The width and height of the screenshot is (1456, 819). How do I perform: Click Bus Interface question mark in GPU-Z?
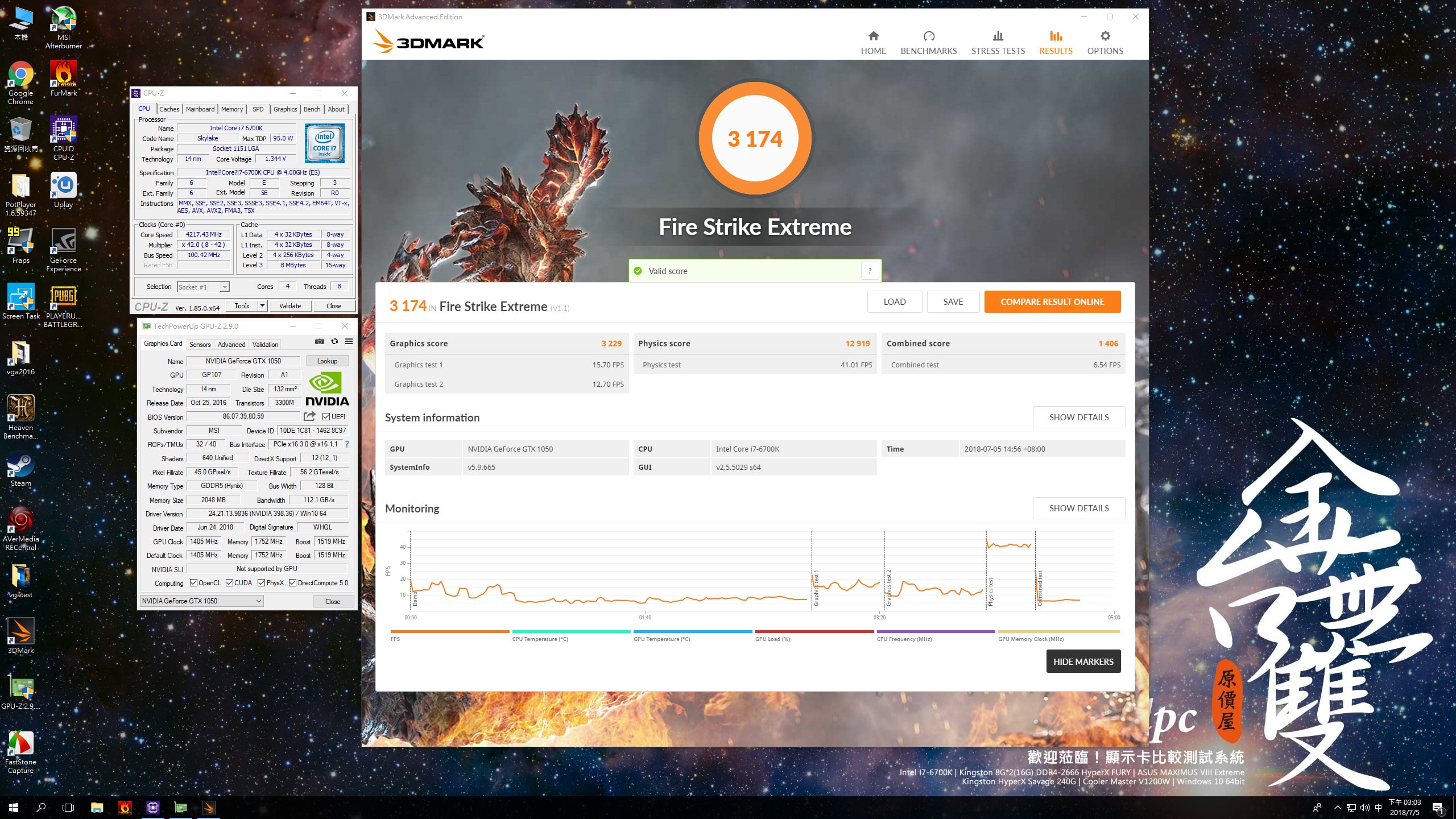[346, 444]
